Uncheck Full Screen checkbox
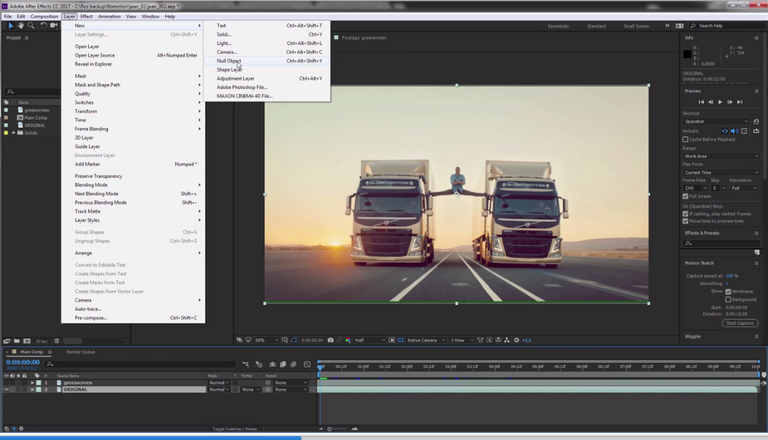768x440 pixels. pyautogui.click(x=686, y=196)
